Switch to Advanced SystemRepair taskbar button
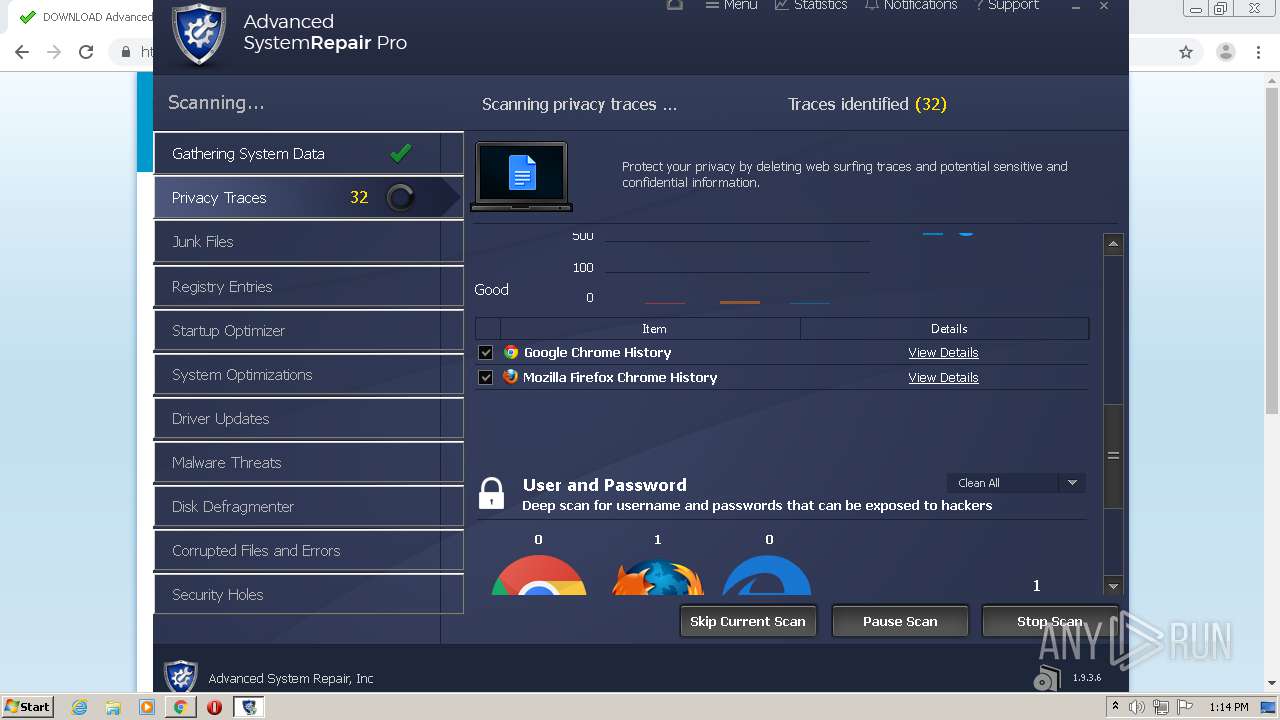1280x720 pixels. coord(249,707)
